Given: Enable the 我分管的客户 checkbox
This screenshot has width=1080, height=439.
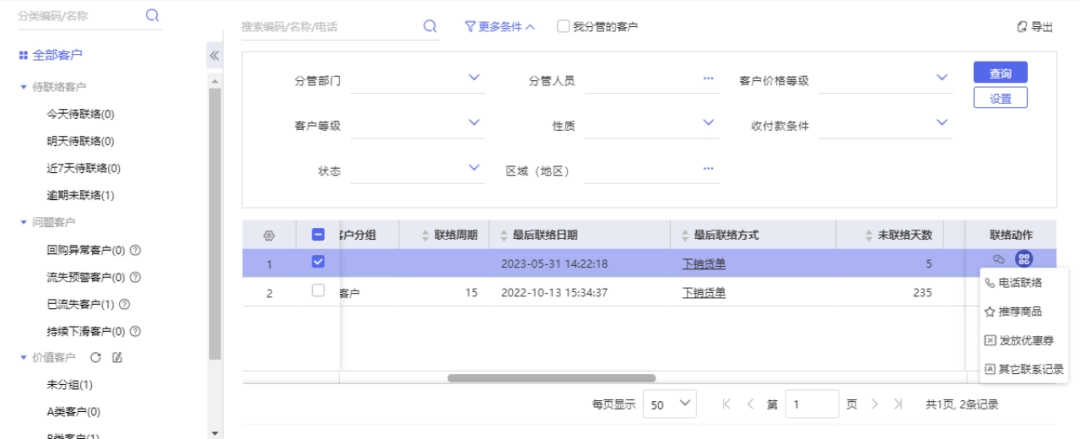Looking at the screenshot, I should coord(563,26).
